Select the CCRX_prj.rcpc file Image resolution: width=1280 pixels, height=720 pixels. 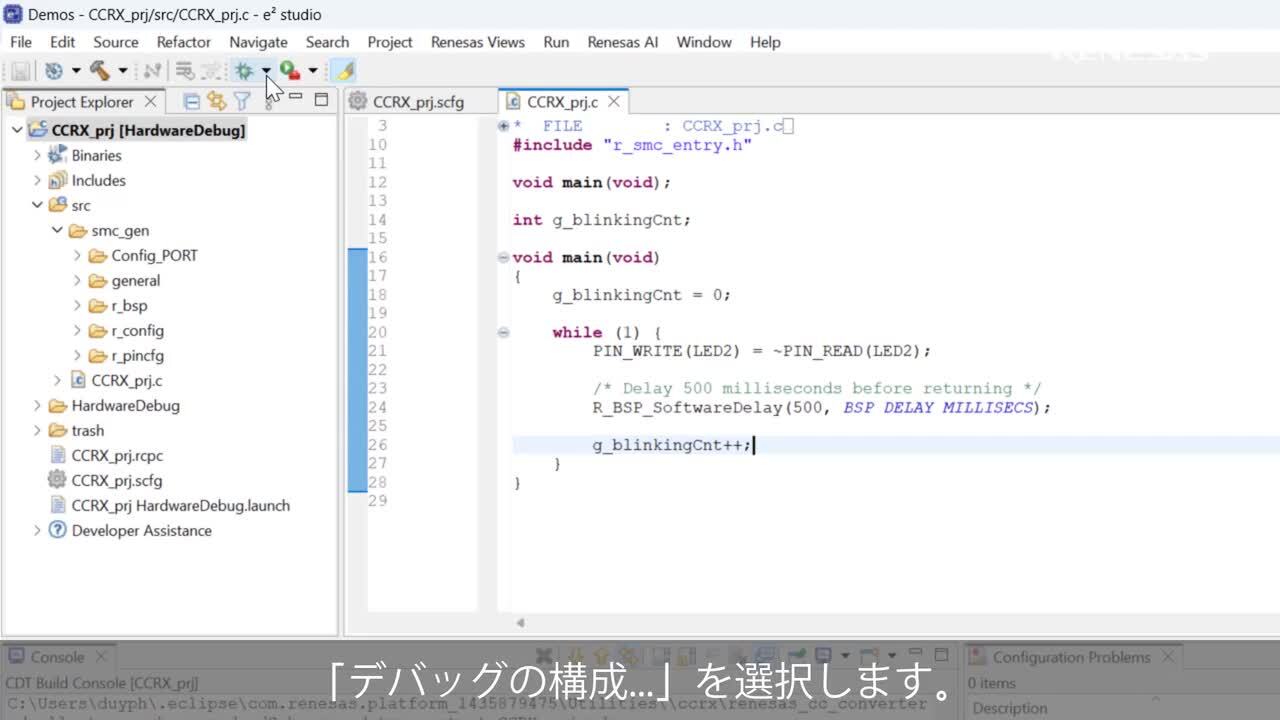(117, 455)
